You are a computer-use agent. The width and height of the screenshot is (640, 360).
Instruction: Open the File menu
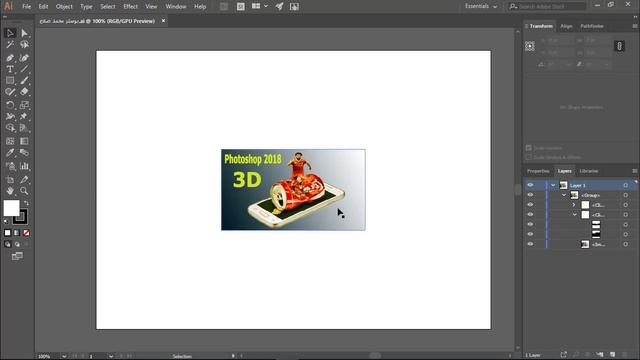point(27,7)
